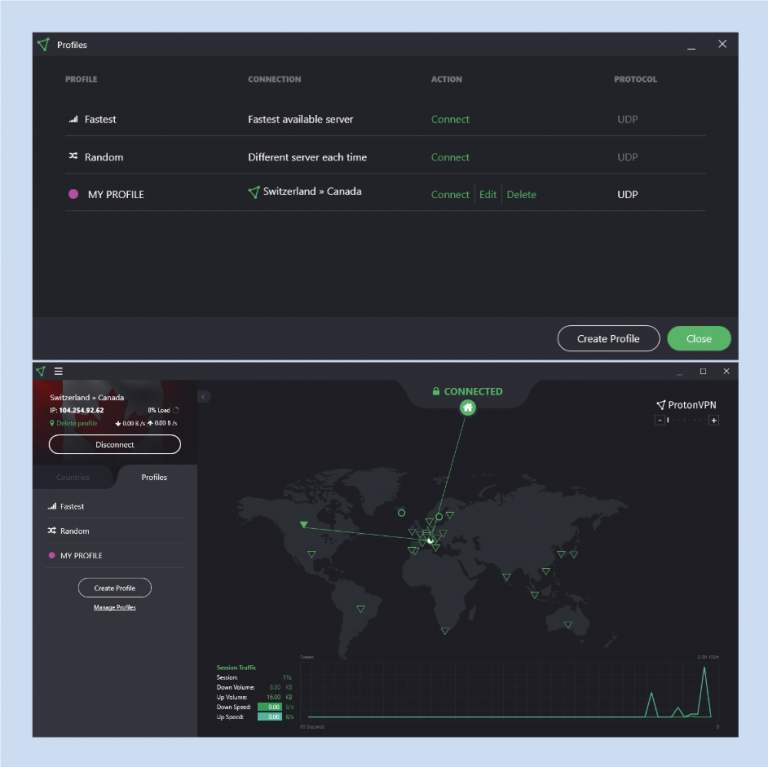
Task: Click the CONNECTION column header
Action: 274,79
